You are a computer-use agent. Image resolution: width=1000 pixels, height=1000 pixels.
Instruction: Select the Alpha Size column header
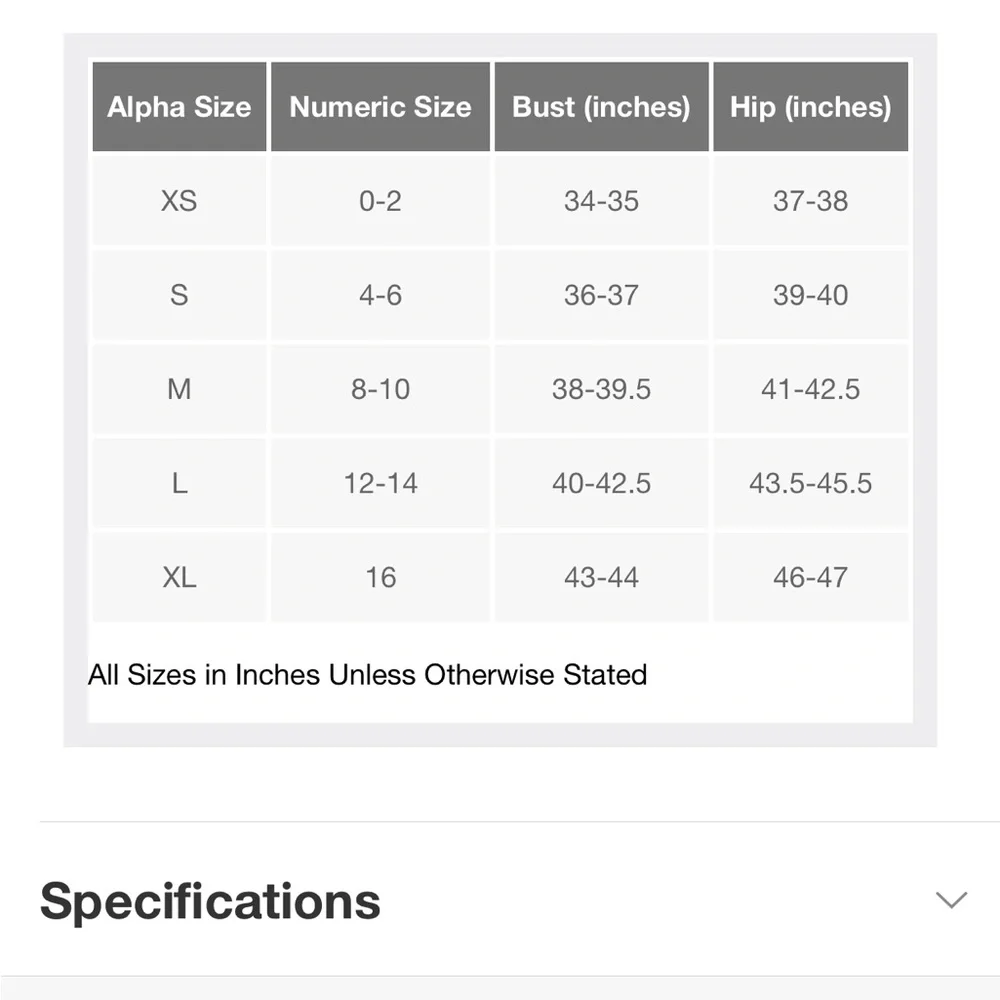[179, 107]
